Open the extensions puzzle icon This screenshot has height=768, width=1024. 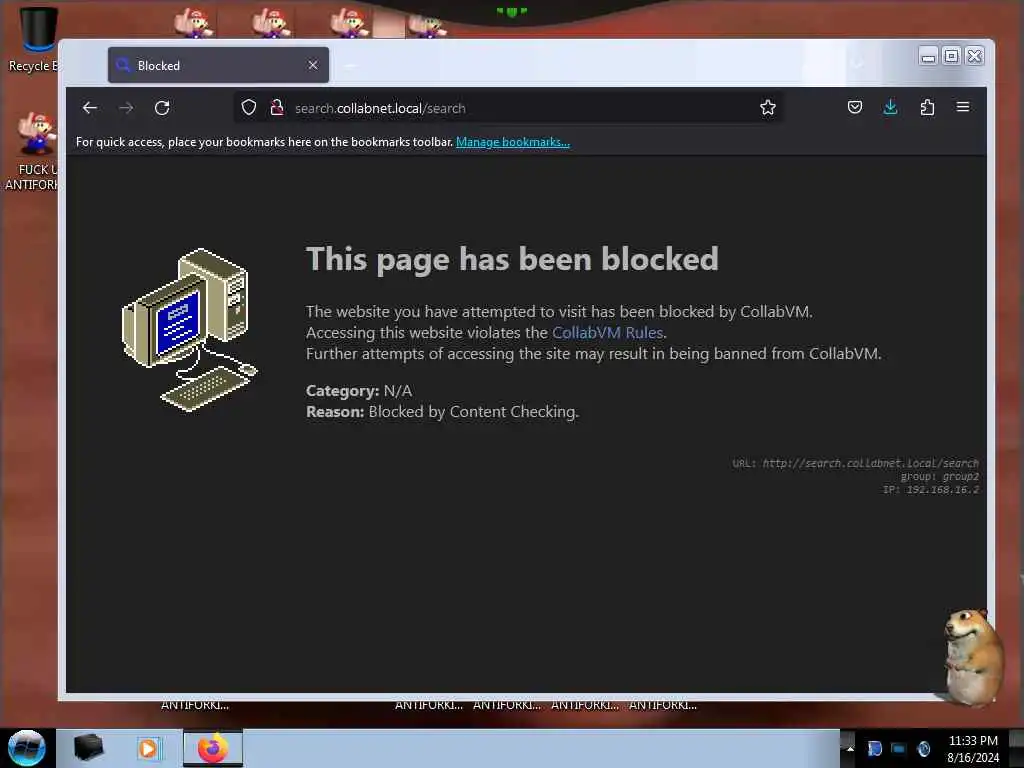927,107
